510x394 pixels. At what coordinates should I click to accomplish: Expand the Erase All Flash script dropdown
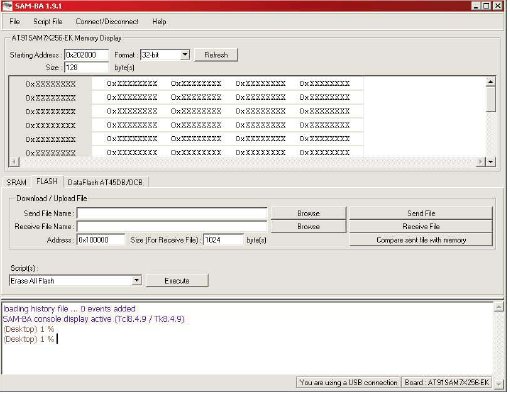click(x=136, y=280)
